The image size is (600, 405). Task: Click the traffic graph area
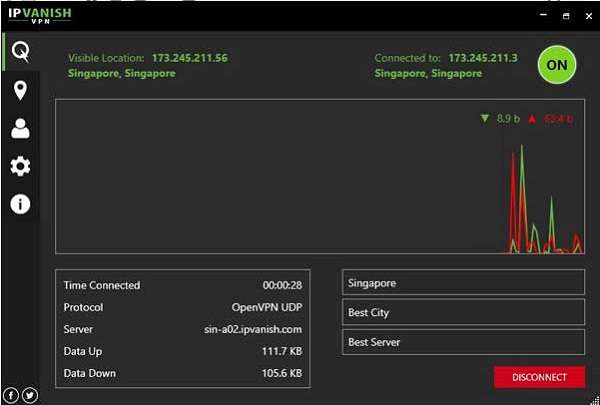point(320,178)
